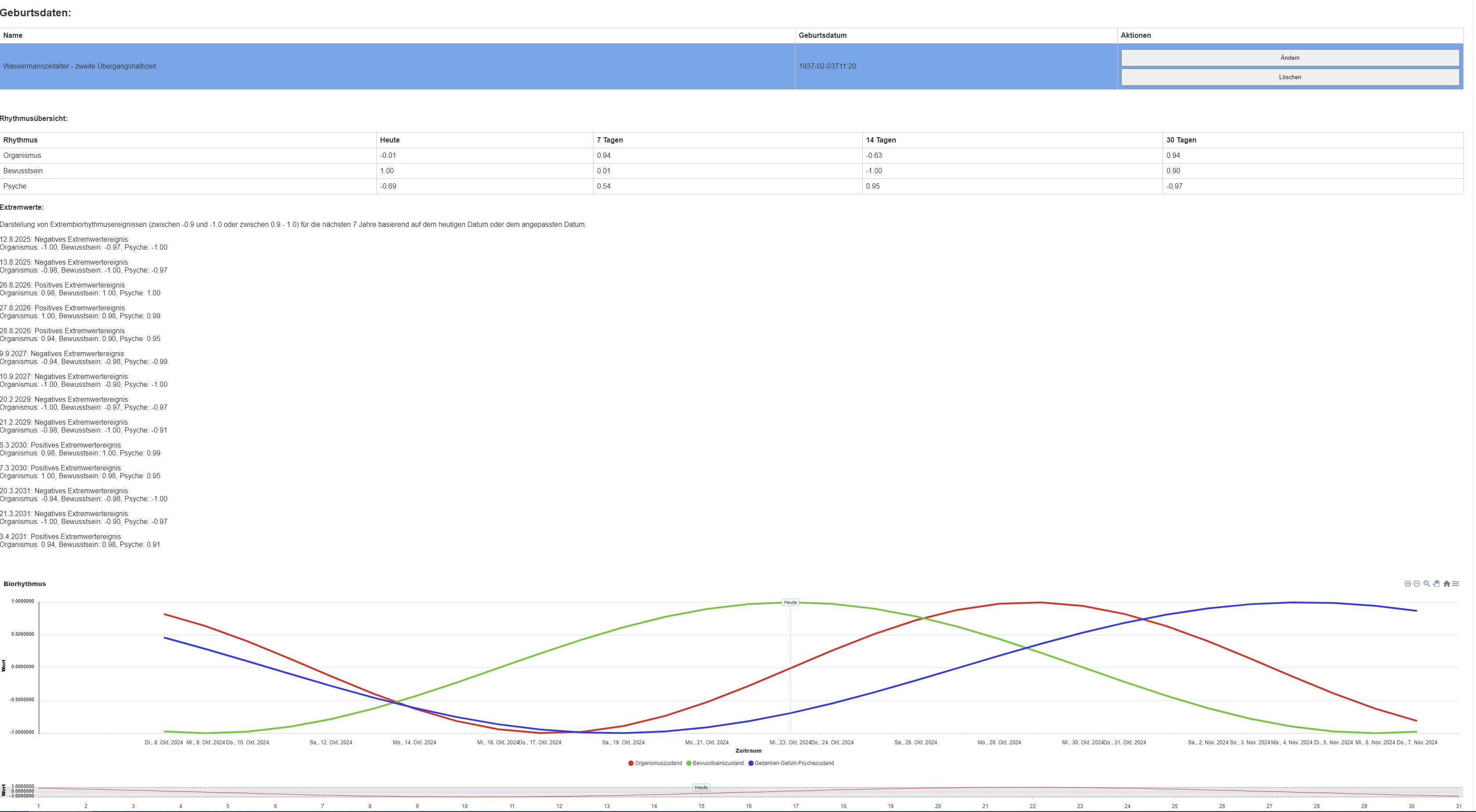Click Heute marker in bottom brush chart
The height and width of the screenshot is (812, 1476).
point(701,787)
